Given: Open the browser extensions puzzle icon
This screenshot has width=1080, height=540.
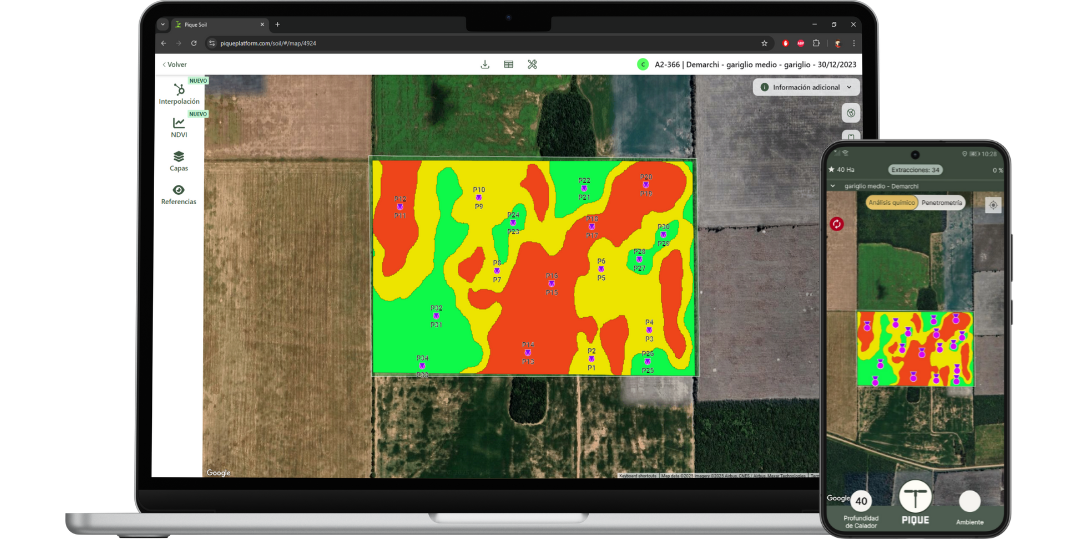Looking at the screenshot, I should 816,43.
